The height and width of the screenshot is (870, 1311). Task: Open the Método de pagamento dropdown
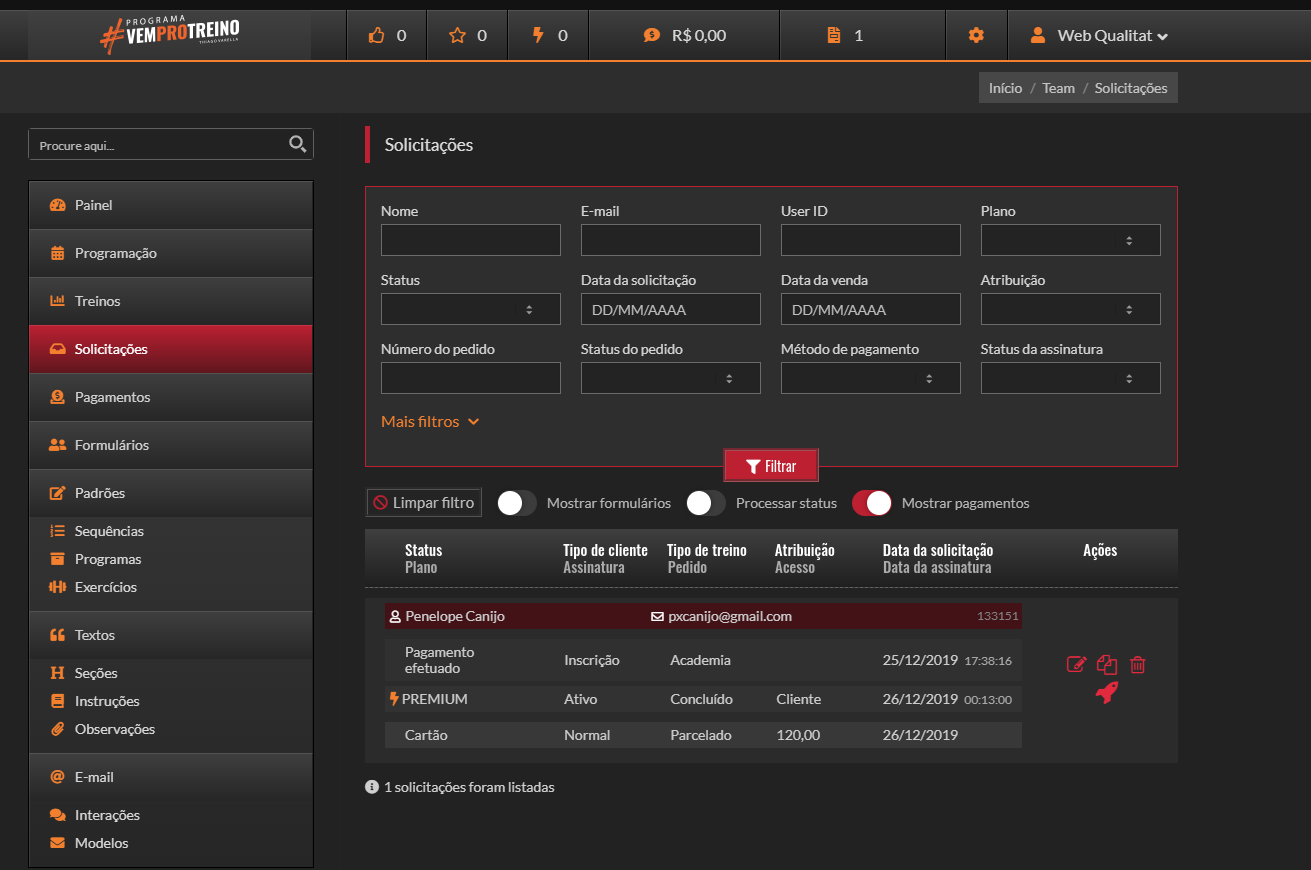(x=870, y=378)
